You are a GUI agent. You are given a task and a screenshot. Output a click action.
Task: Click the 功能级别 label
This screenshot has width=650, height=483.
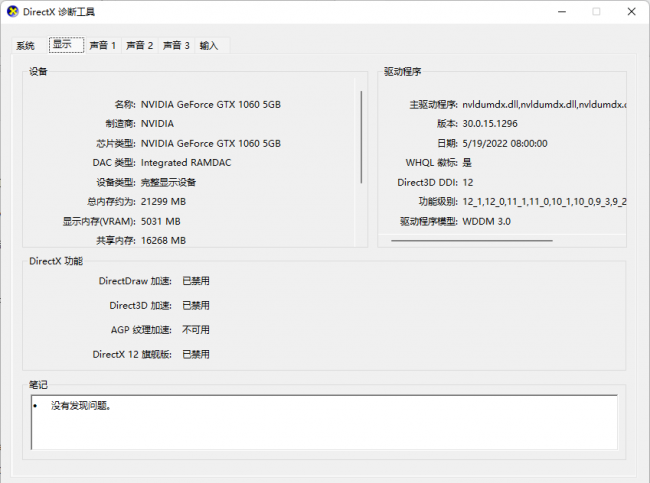click(x=438, y=202)
